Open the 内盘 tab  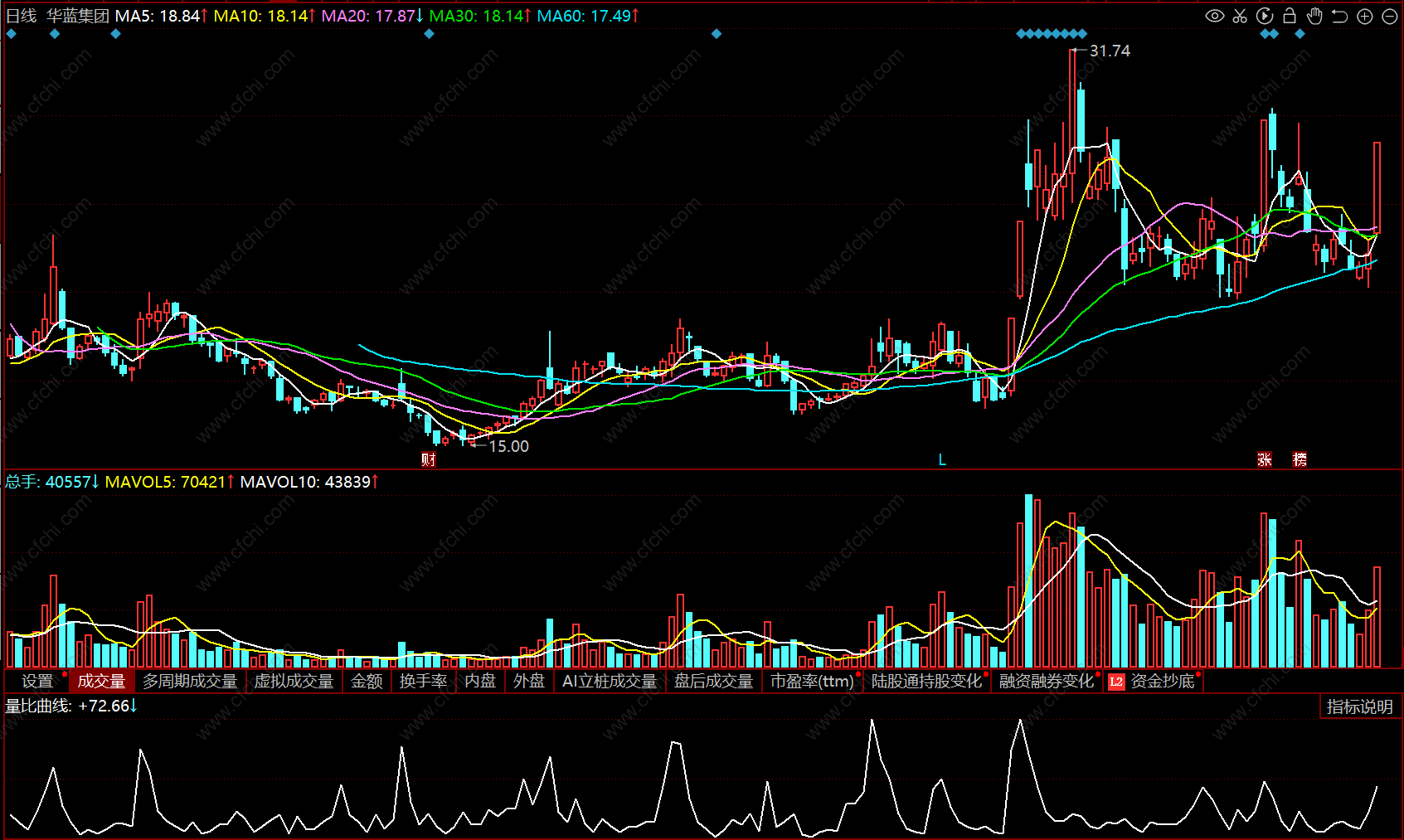coord(480,681)
